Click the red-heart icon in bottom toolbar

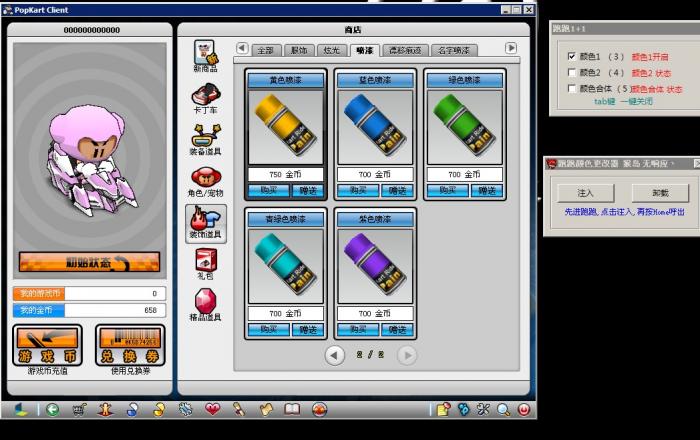tap(212, 409)
